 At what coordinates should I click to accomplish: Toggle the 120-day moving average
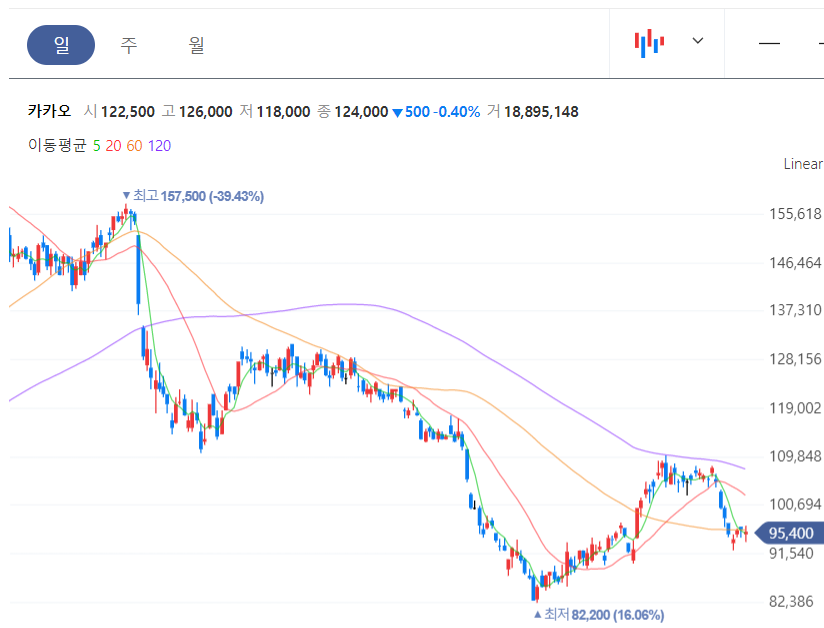[x=159, y=146]
